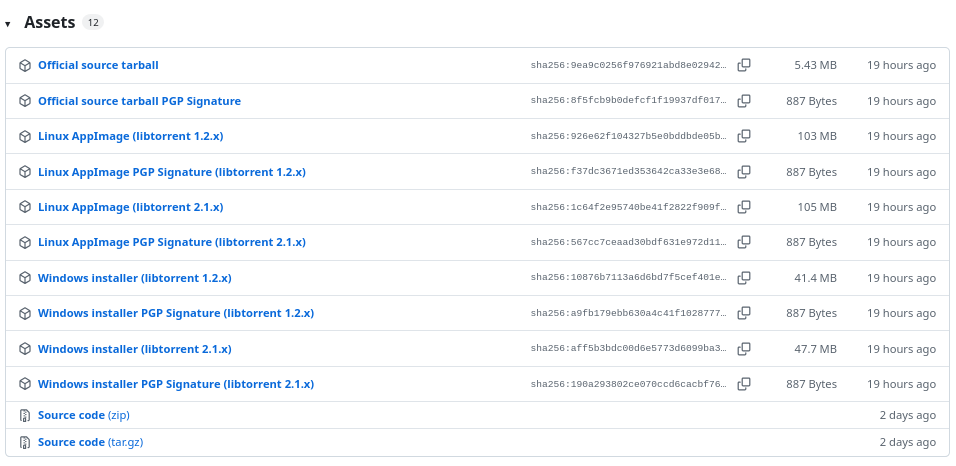Download Official source tarball PGP Signature
The height and width of the screenshot is (466, 956).
(x=139, y=101)
